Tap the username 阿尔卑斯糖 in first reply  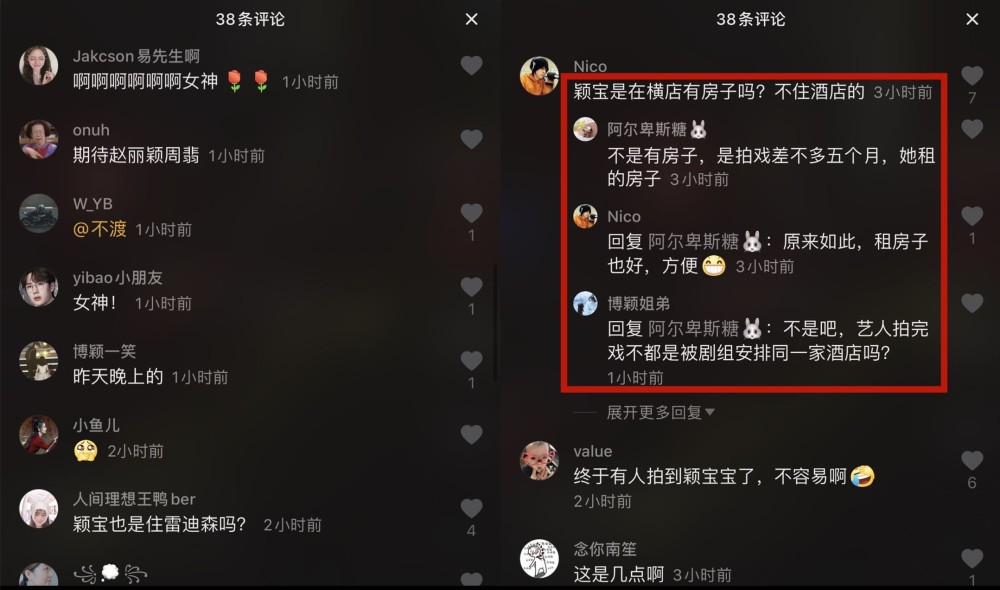coord(647,129)
